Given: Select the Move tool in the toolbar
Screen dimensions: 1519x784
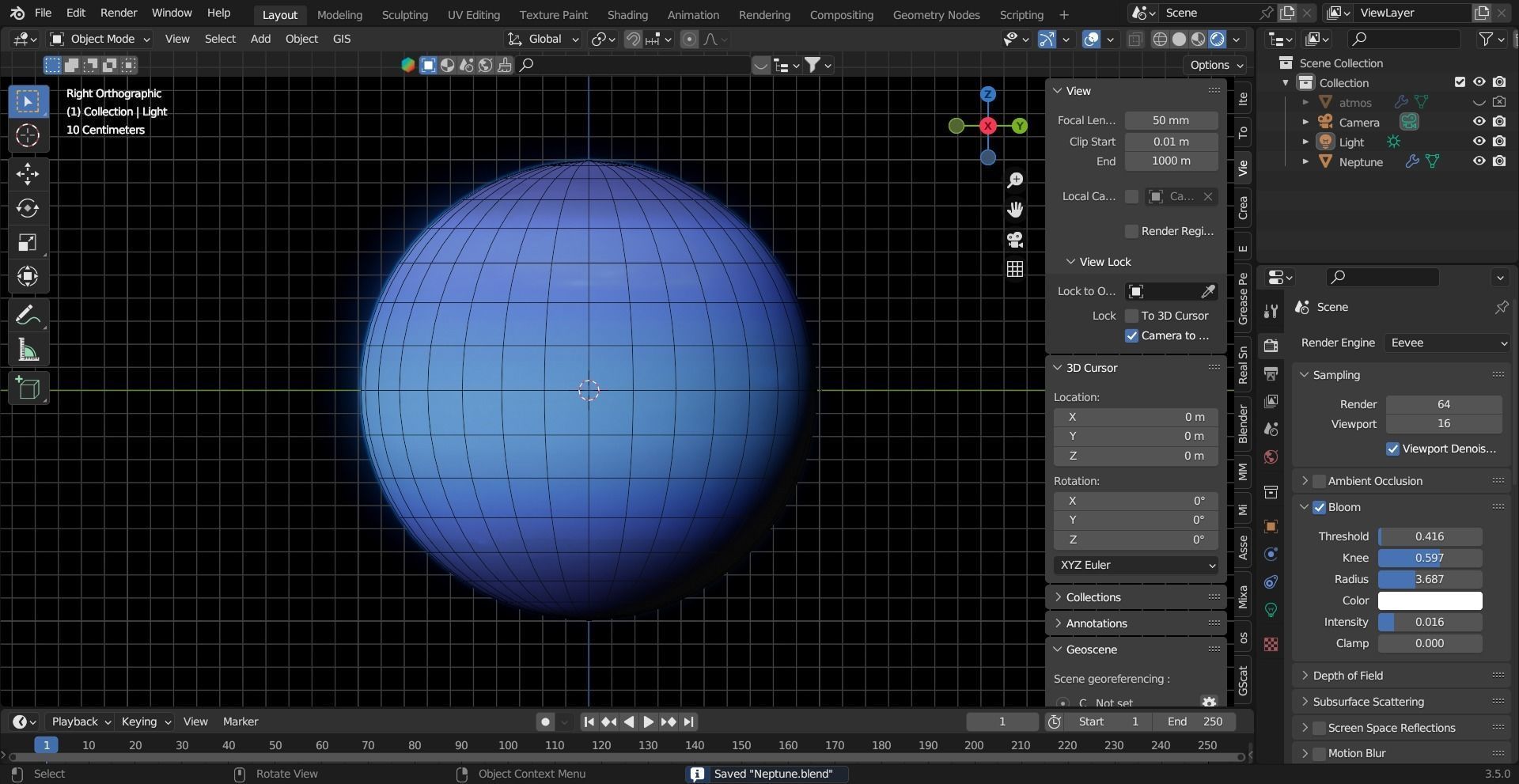Looking at the screenshot, I should click(x=28, y=174).
